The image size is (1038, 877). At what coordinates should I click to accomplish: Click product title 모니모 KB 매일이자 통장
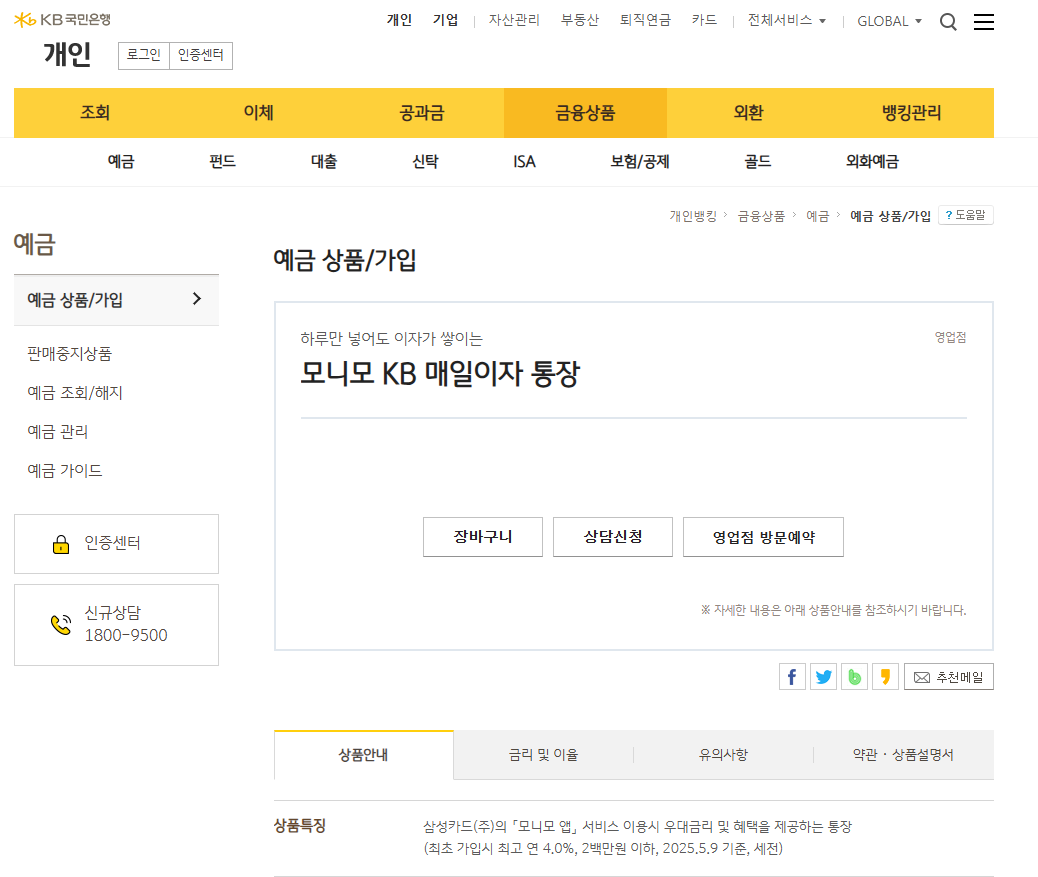440,373
